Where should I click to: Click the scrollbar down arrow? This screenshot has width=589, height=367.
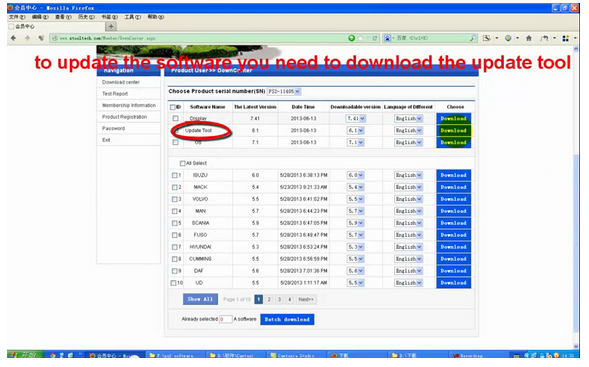click(x=576, y=346)
